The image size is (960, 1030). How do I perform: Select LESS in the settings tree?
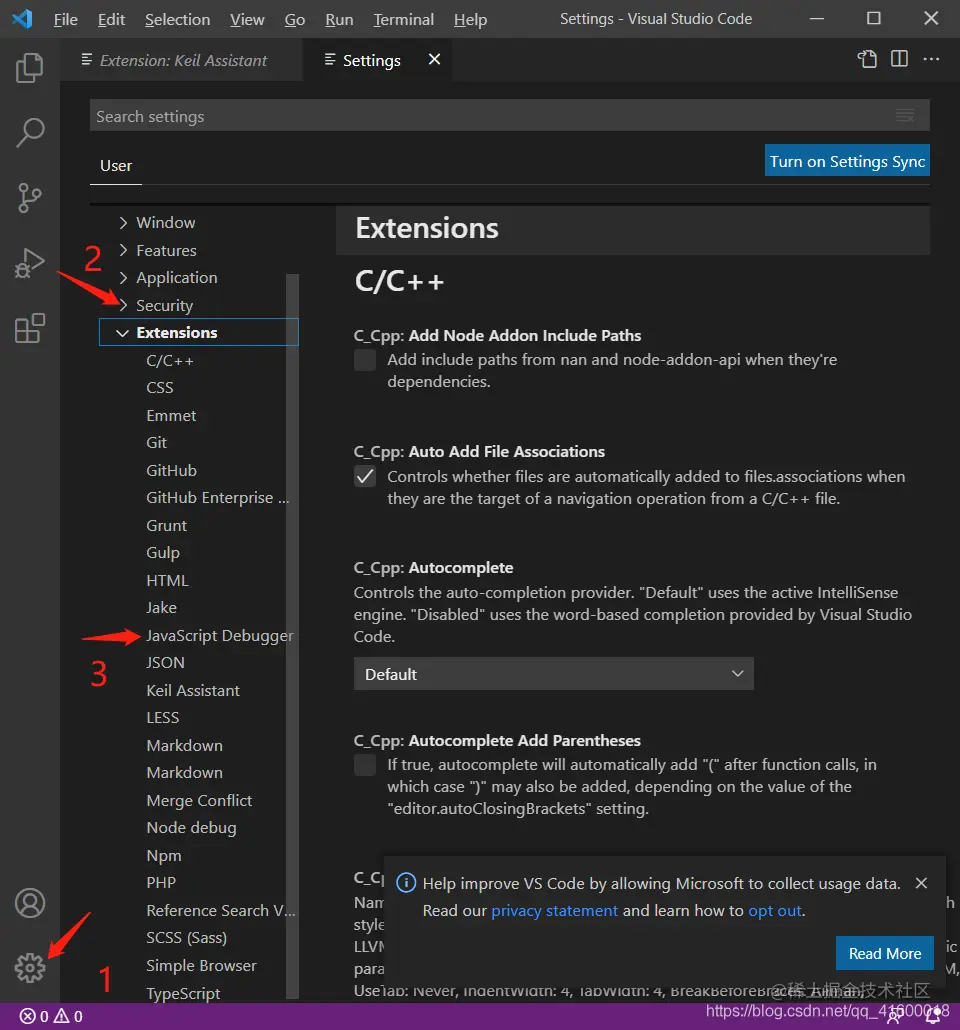(163, 717)
